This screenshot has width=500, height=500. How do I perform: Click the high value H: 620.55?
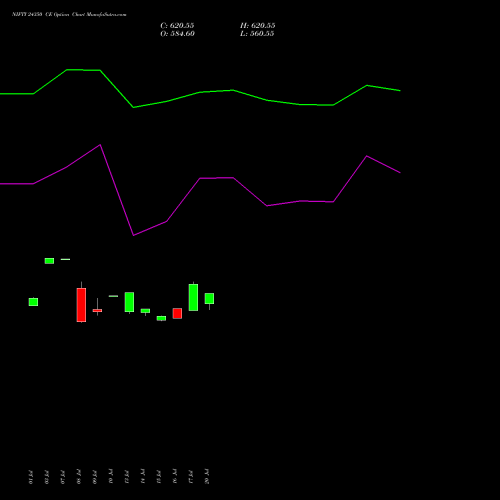coord(258,26)
